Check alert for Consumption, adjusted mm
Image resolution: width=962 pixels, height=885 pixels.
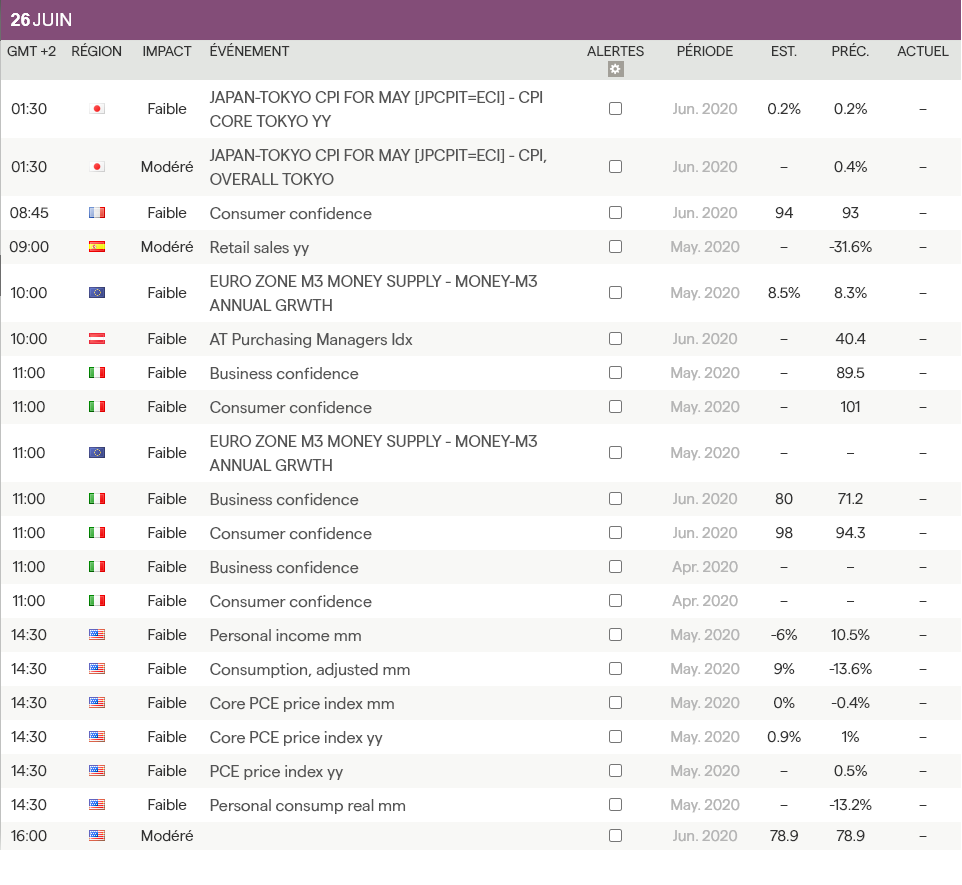tap(615, 669)
